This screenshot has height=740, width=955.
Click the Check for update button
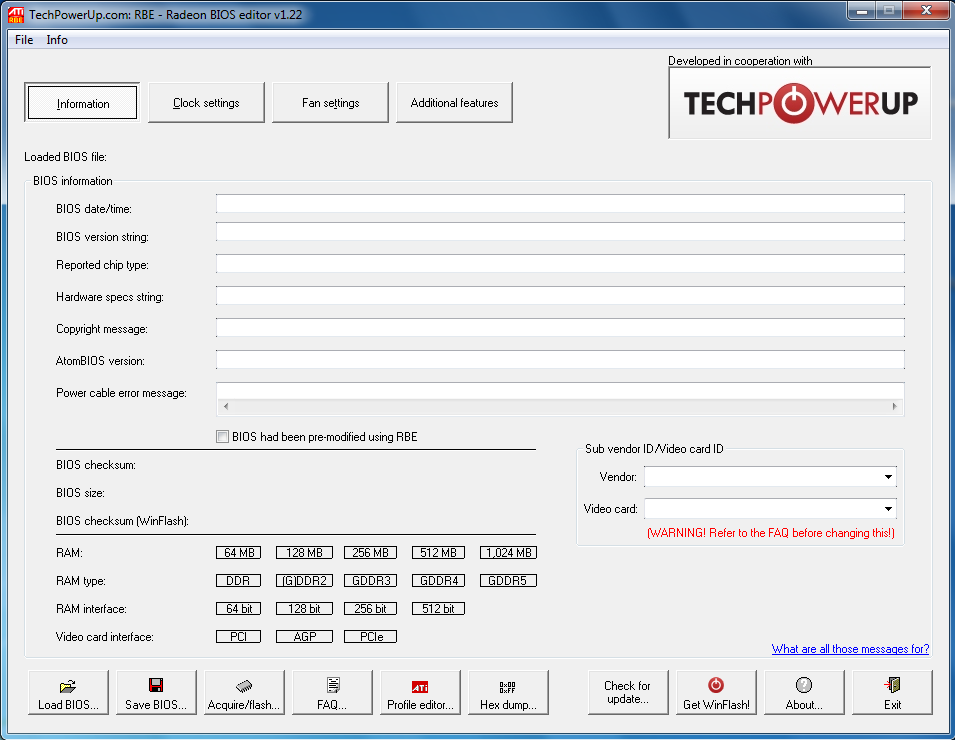point(628,692)
